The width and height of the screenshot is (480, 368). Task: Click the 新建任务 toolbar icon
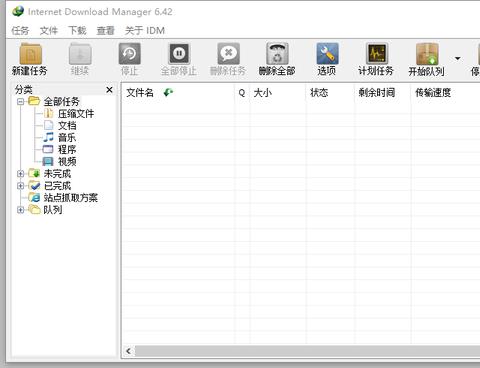pyautogui.click(x=30, y=54)
